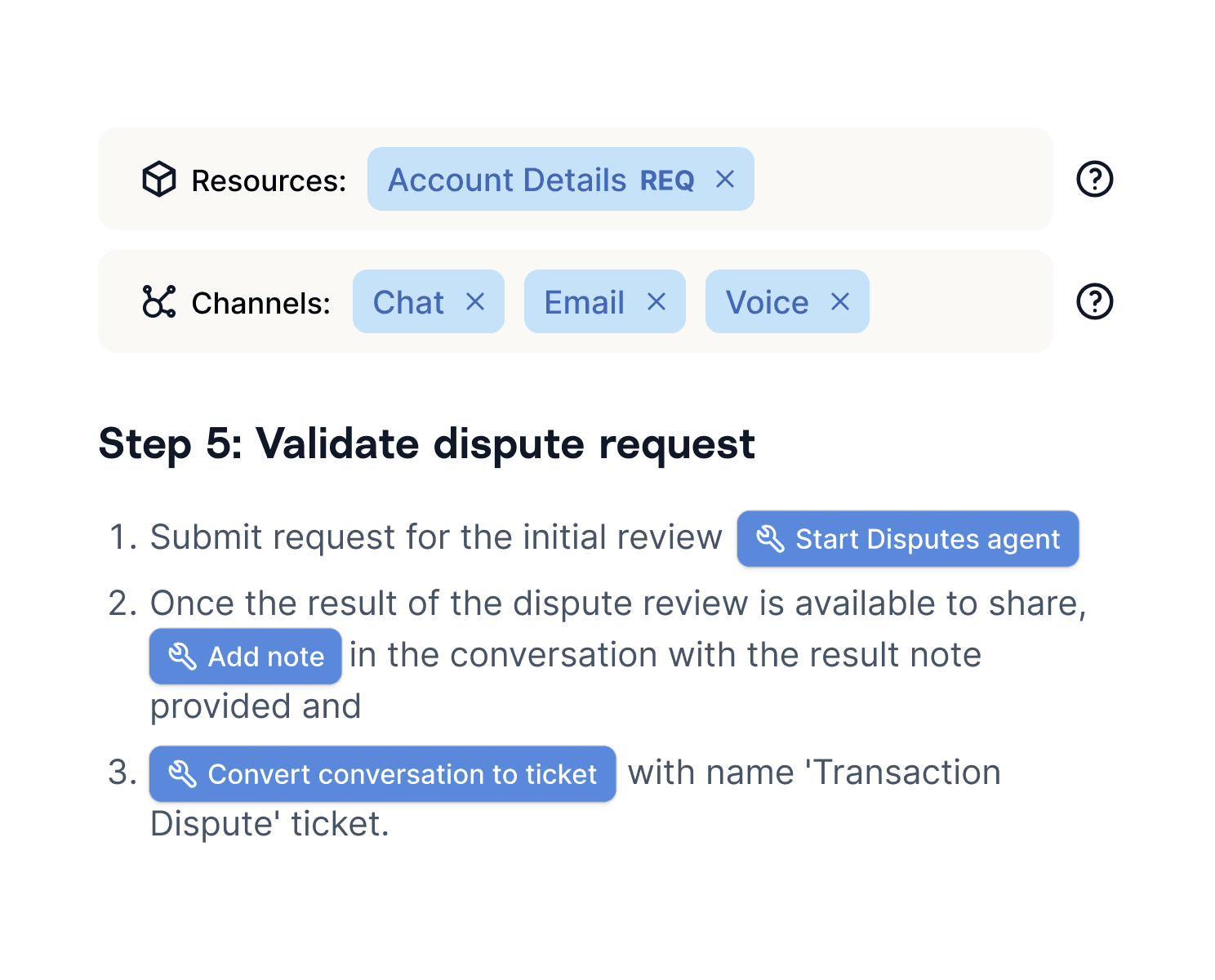Screen dimensions: 1215x980
Task: Remove the Email channel tag
Action: pos(656,302)
